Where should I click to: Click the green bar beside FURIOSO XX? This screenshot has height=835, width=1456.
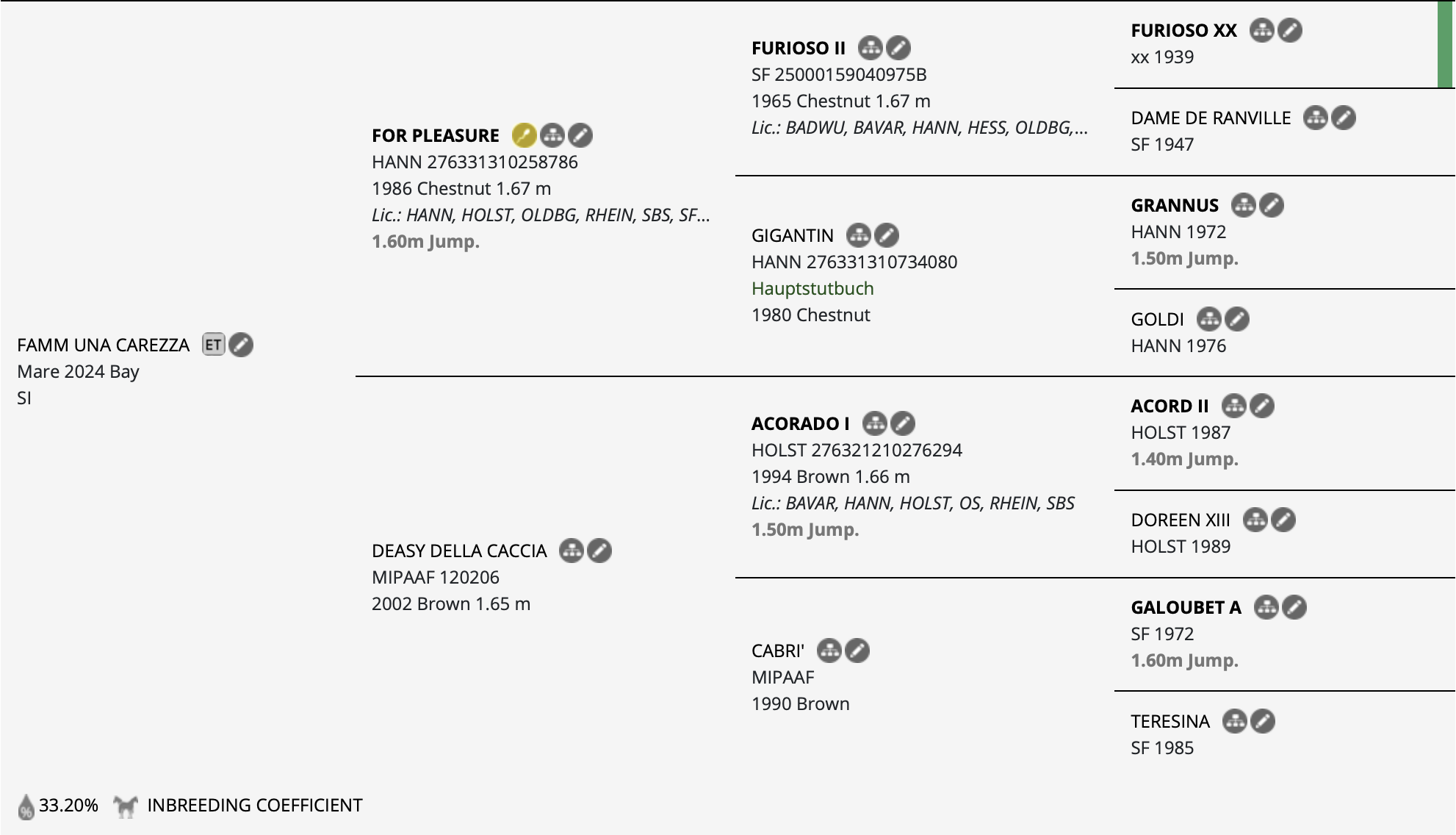click(x=1445, y=44)
